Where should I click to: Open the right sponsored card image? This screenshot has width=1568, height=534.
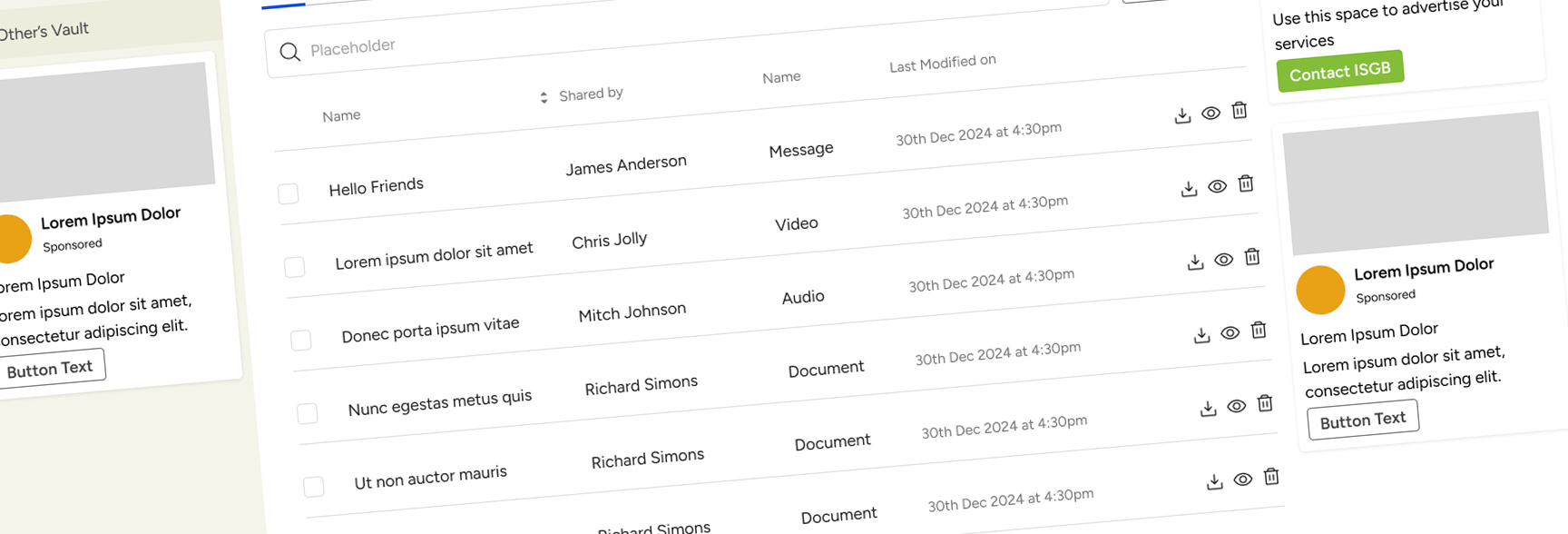click(1416, 182)
